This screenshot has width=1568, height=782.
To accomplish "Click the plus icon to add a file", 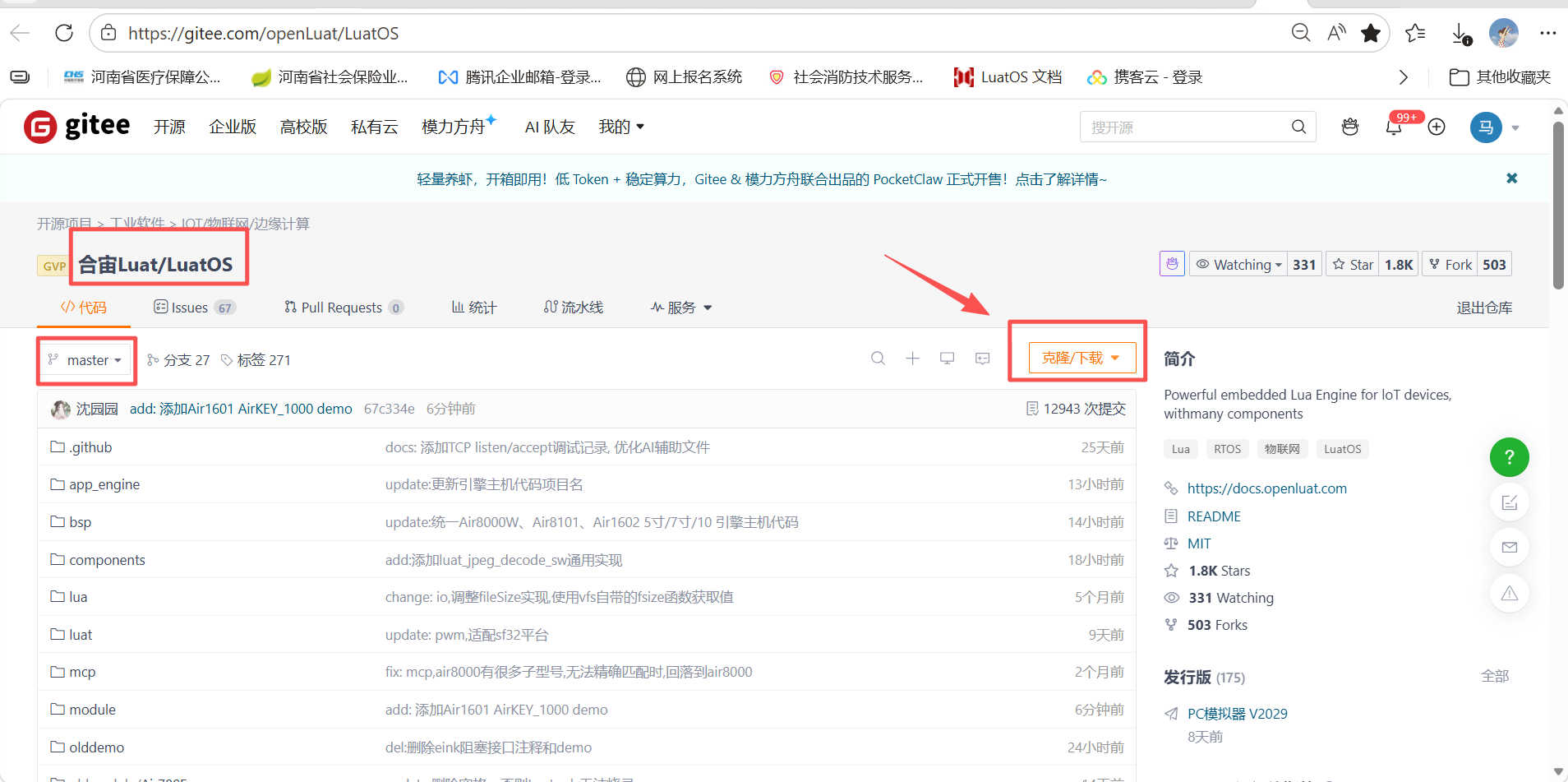I will pyautogui.click(x=912, y=359).
